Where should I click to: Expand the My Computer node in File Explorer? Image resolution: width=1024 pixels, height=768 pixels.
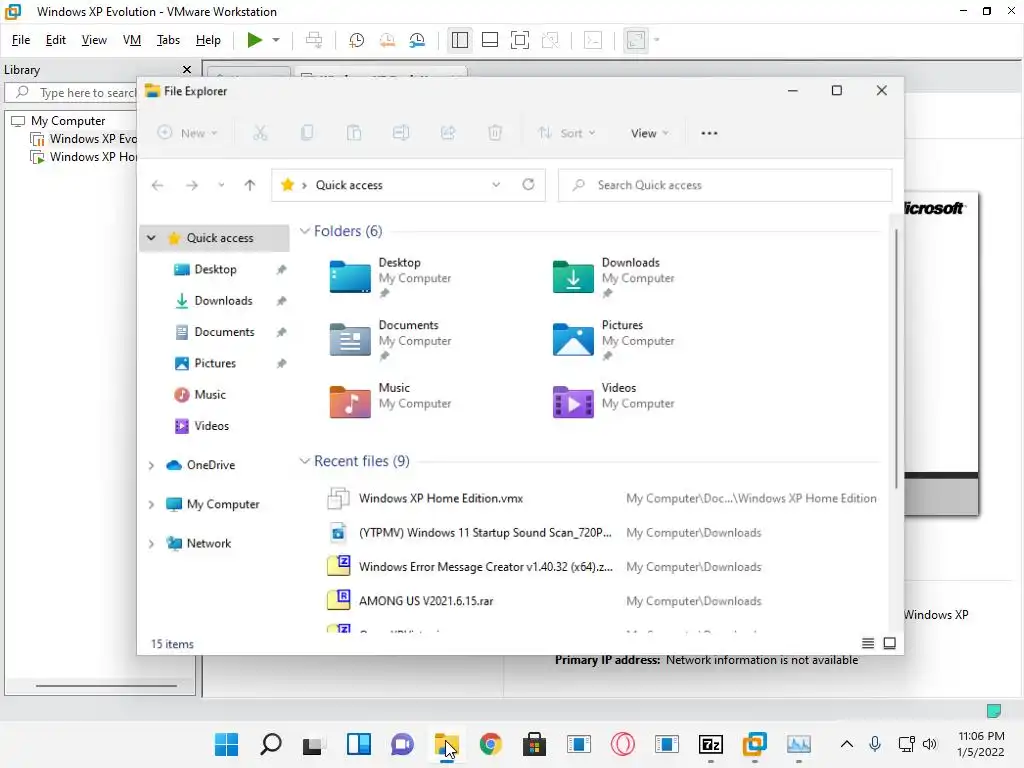coord(152,505)
